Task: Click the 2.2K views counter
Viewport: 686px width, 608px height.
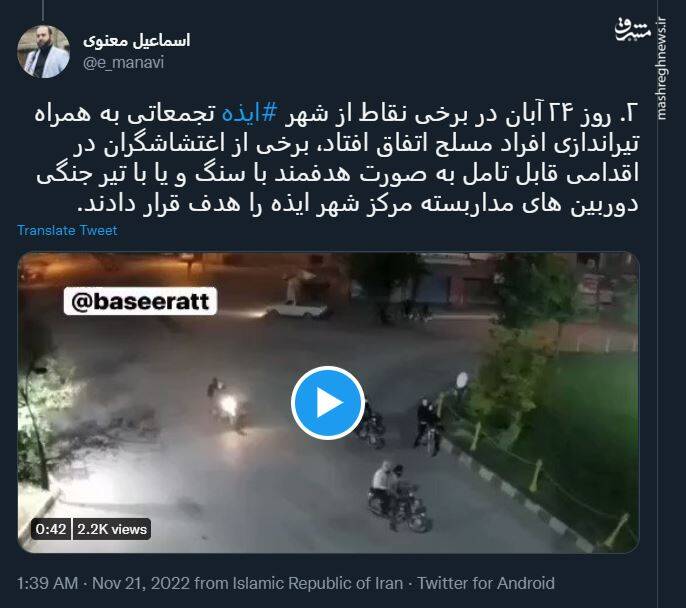Action: 112,529
